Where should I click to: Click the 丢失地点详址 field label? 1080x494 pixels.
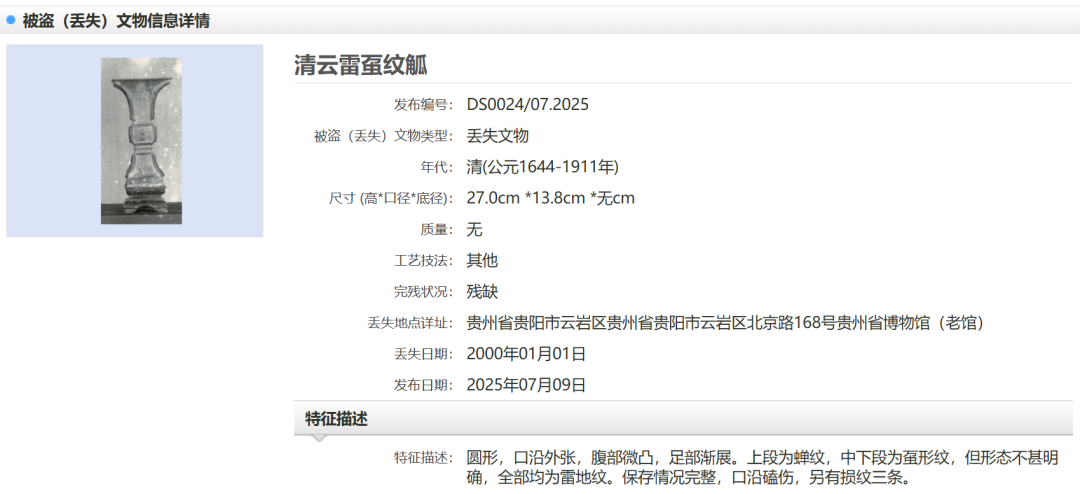(410, 324)
